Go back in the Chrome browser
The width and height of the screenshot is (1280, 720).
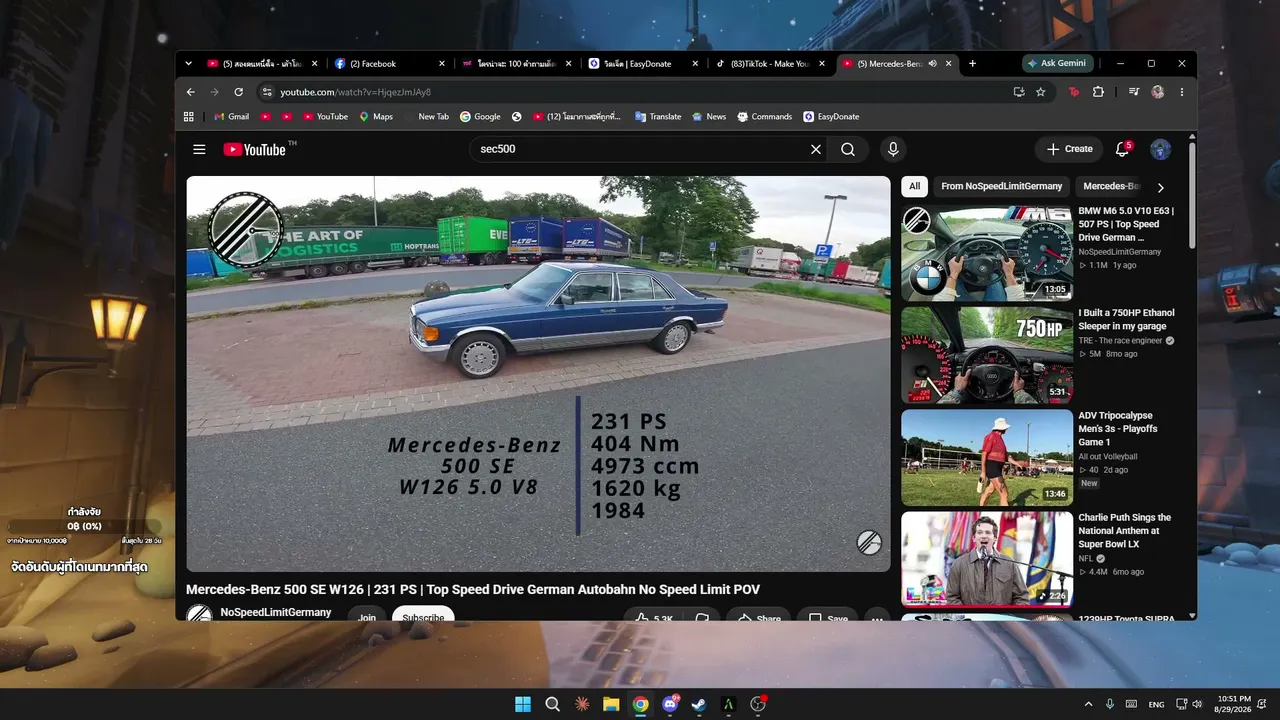[191, 92]
